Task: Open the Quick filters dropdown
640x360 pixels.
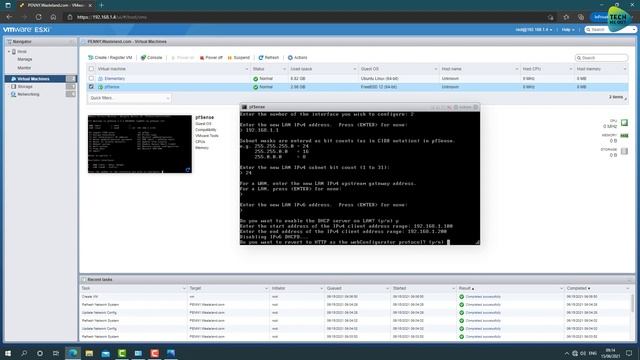Action: 129,98
